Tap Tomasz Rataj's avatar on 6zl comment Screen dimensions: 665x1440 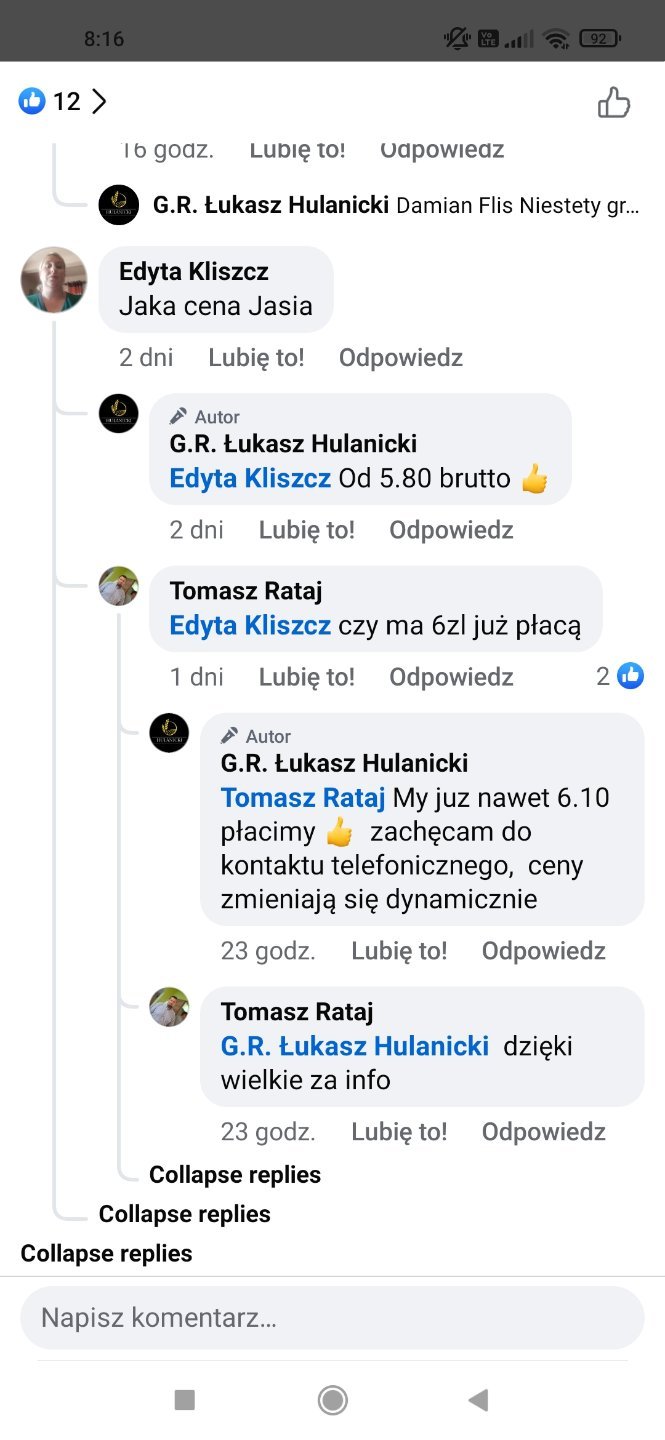[119, 586]
